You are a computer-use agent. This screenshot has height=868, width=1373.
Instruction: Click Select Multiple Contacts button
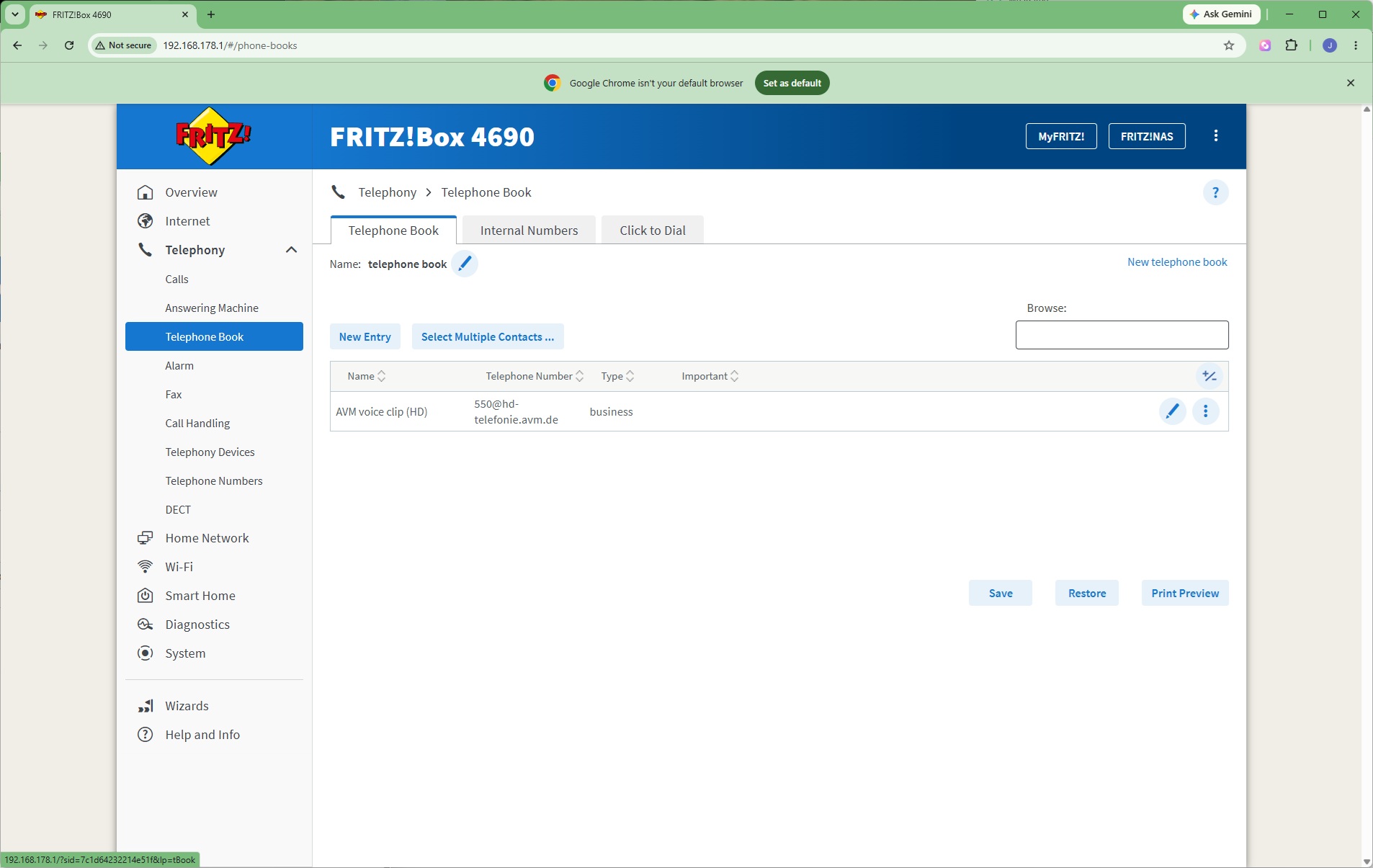(488, 336)
